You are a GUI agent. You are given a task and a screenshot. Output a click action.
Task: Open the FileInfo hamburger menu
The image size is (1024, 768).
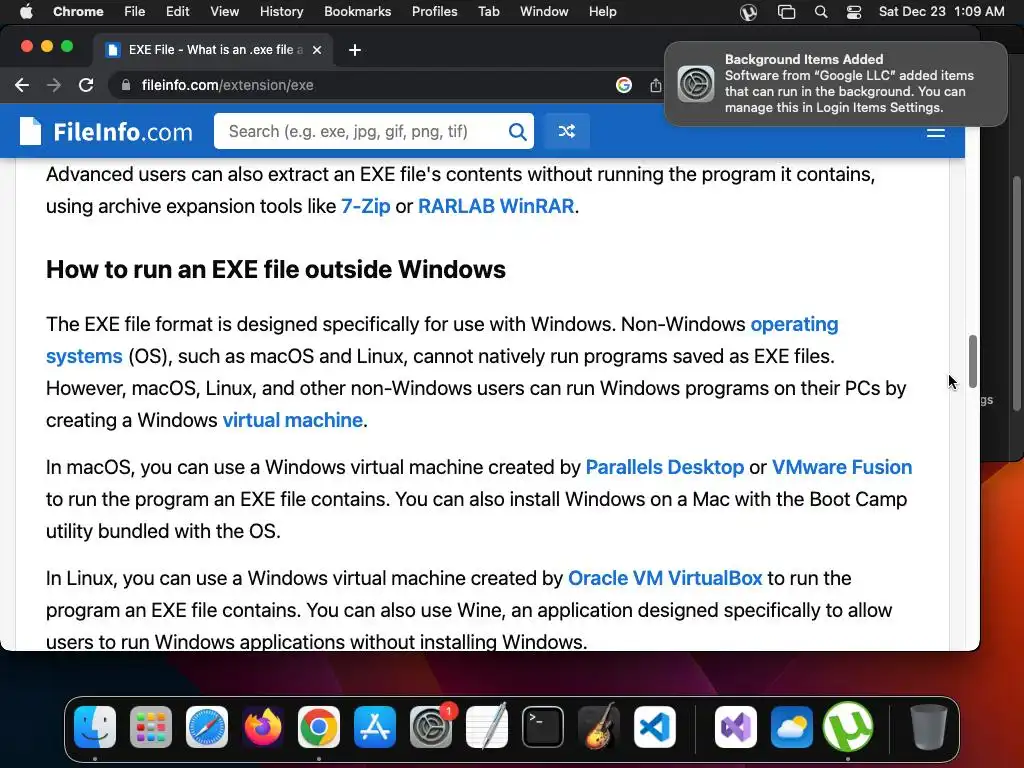(x=936, y=133)
